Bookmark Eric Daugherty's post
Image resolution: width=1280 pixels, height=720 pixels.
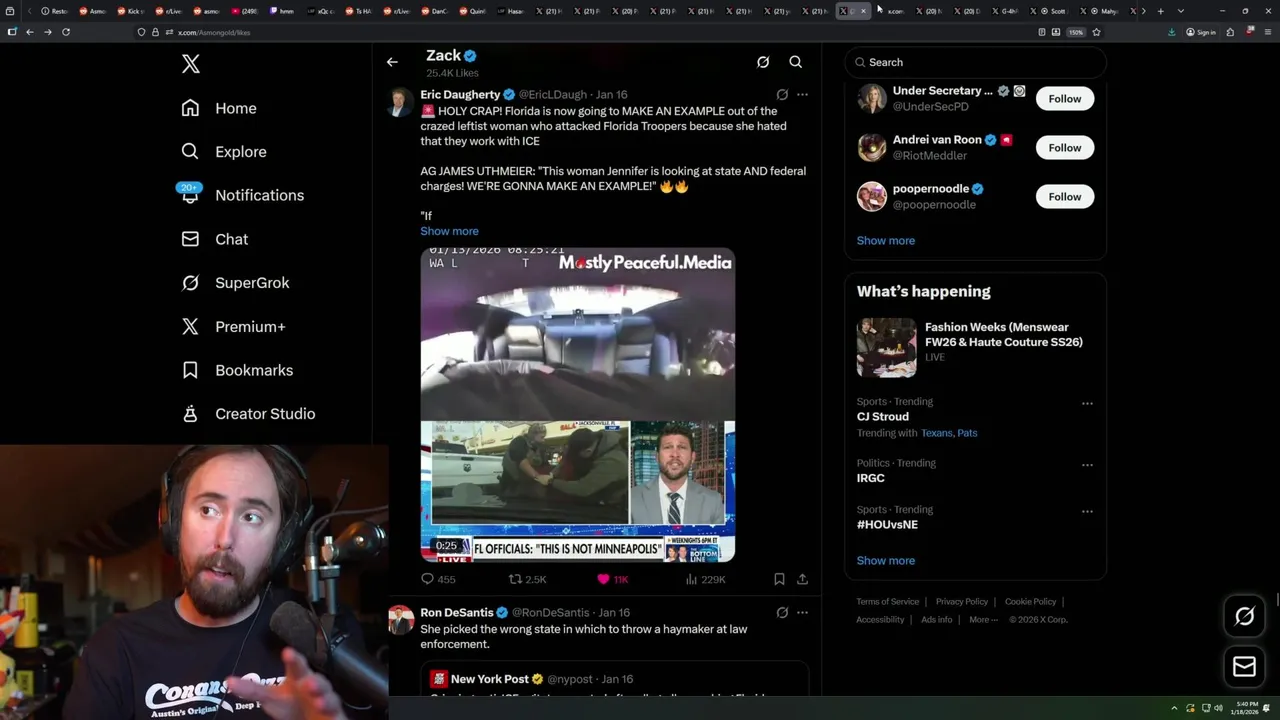point(779,579)
